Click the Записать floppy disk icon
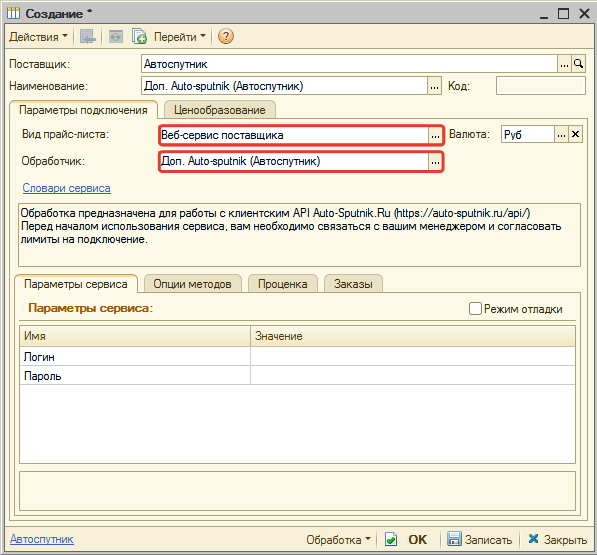 click(x=454, y=539)
